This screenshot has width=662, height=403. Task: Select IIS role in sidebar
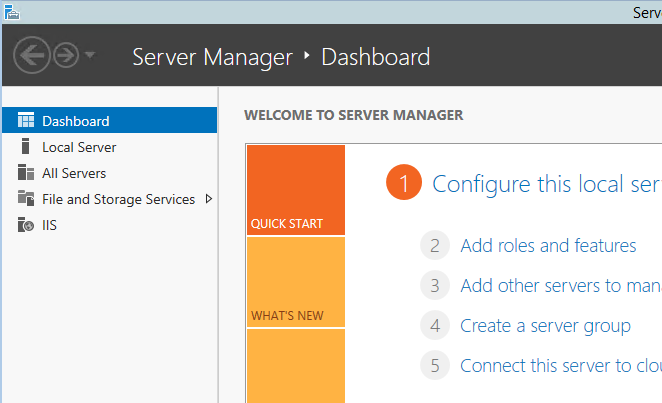(109, 225)
